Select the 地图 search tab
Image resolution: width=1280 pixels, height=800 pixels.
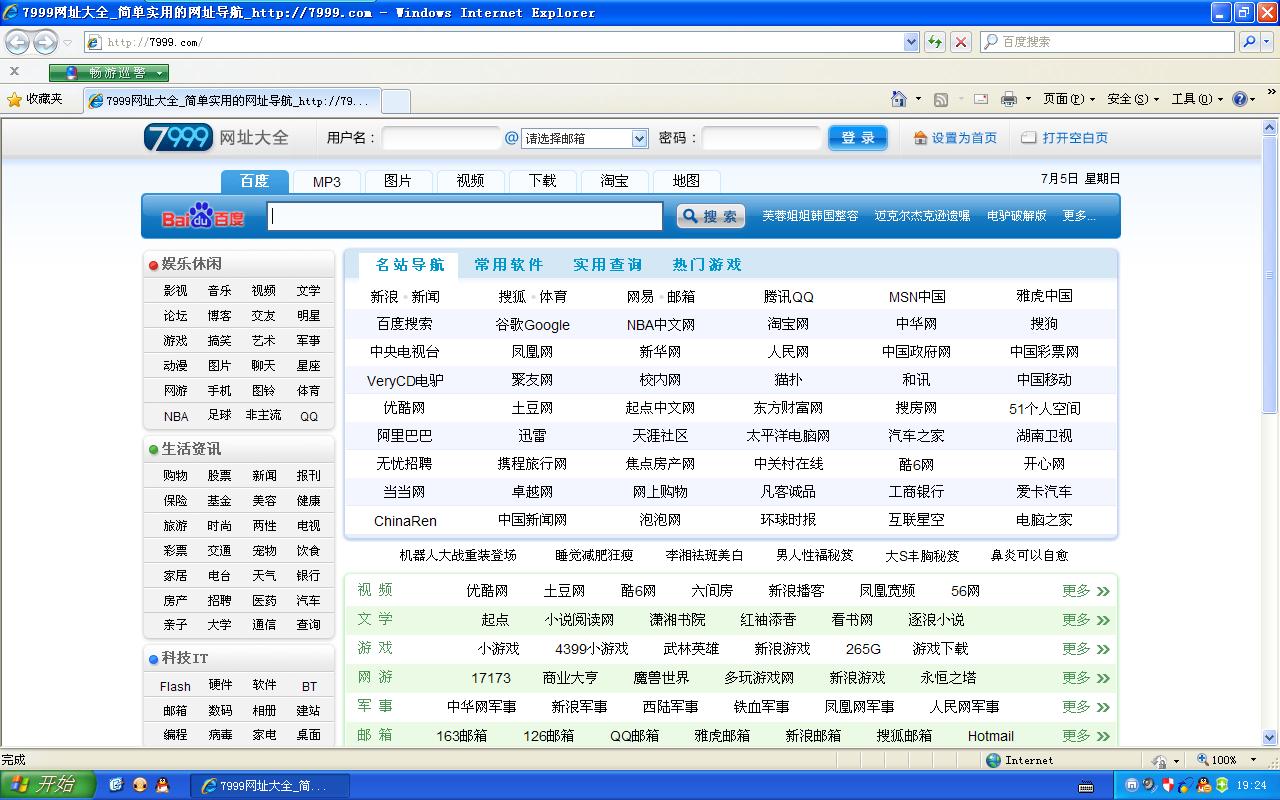(686, 181)
